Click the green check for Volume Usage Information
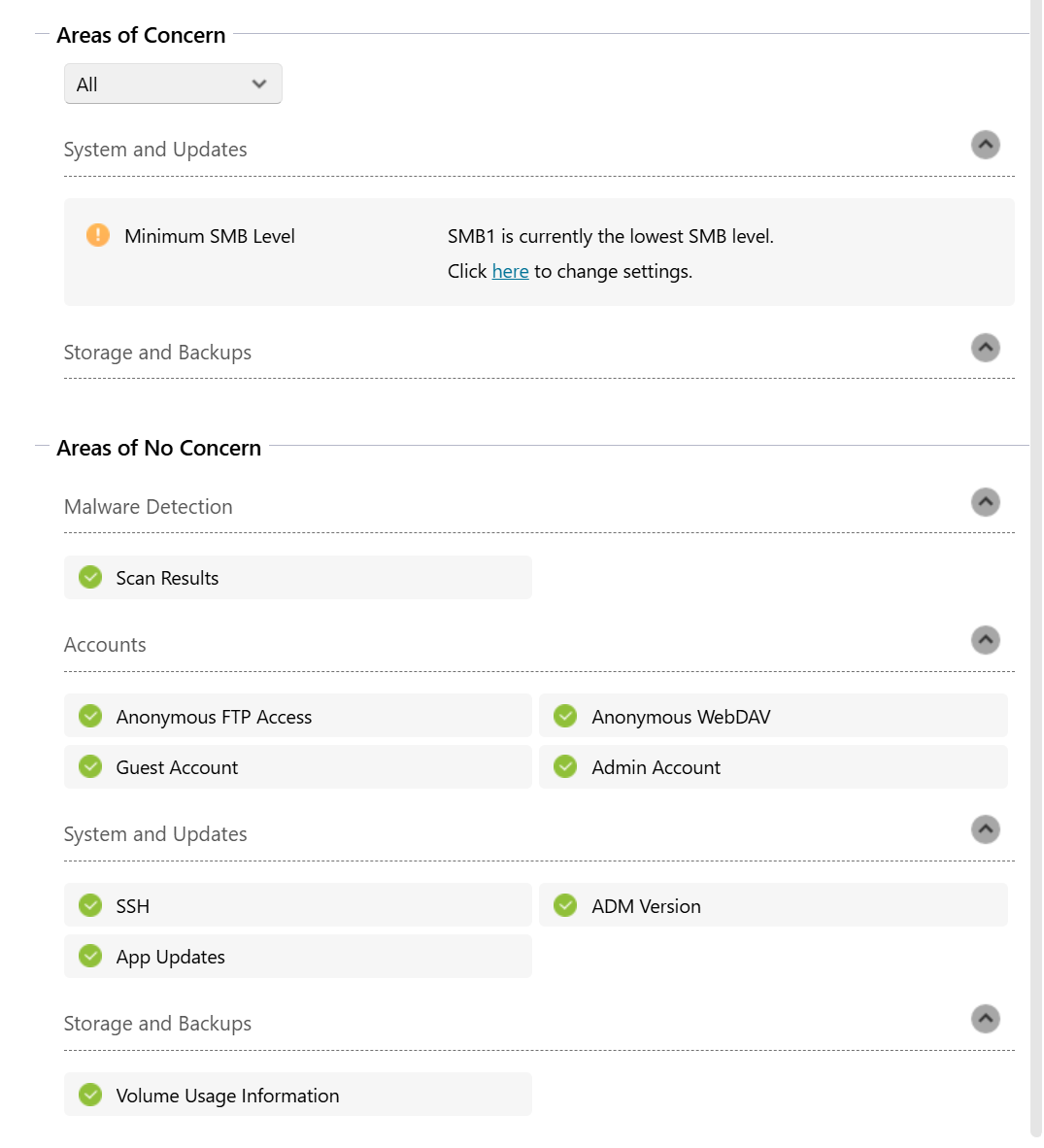Screen dimensions: 1044x1148 click(90, 1095)
